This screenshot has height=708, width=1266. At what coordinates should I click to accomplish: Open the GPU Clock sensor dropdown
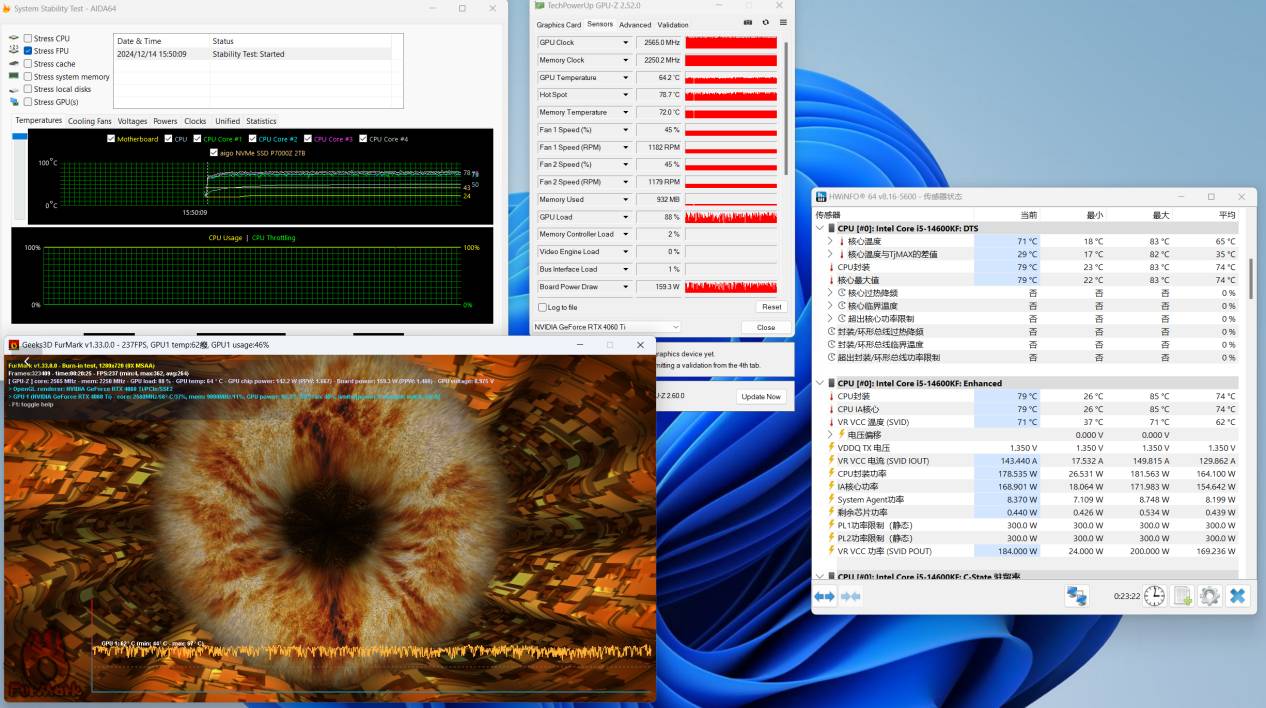pyautogui.click(x=626, y=43)
